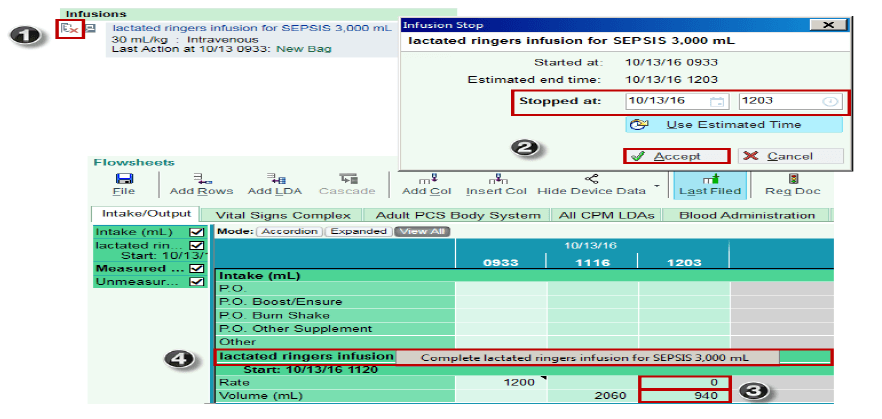The height and width of the screenshot is (419, 882).
Task: Close the Infusion Stop dialog window
Action: pos(828,25)
